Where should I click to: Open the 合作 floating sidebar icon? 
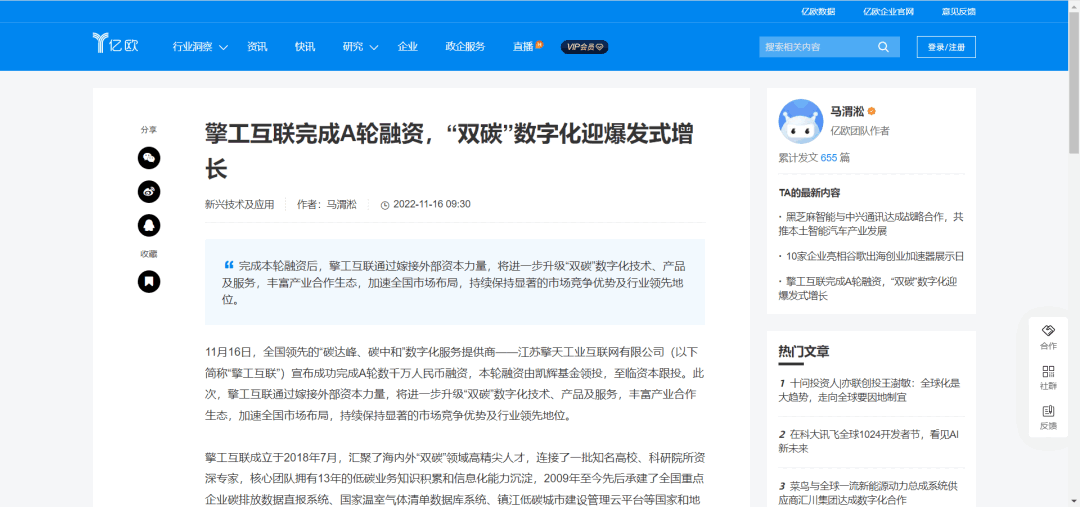(x=1048, y=338)
